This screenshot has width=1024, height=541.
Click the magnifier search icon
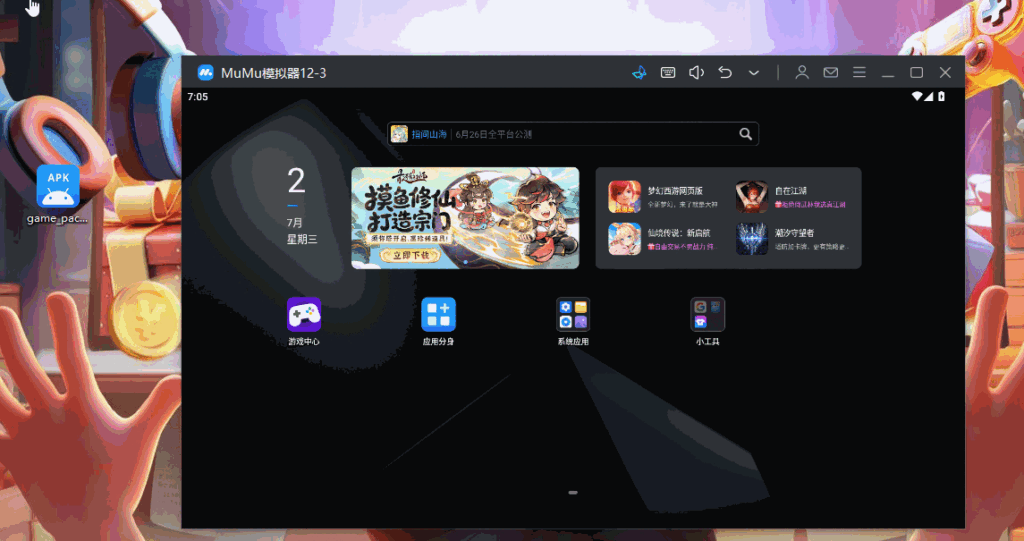click(x=745, y=134)
